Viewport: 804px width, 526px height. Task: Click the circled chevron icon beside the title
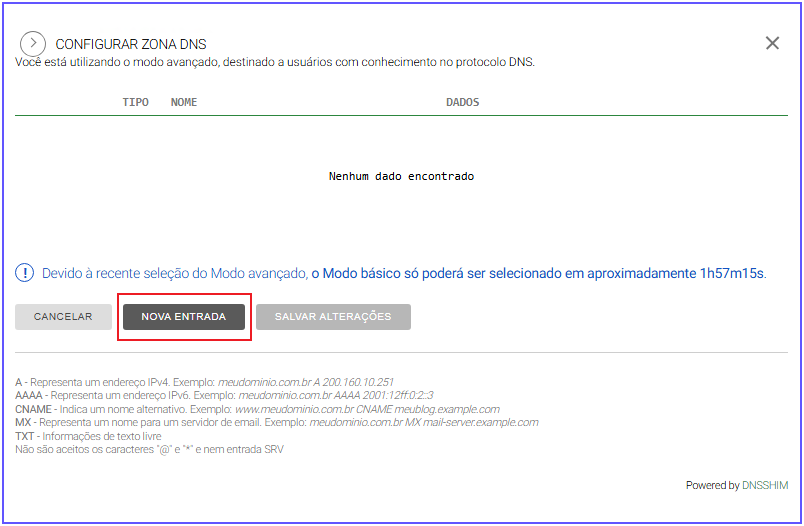click(x=33, y=43)
